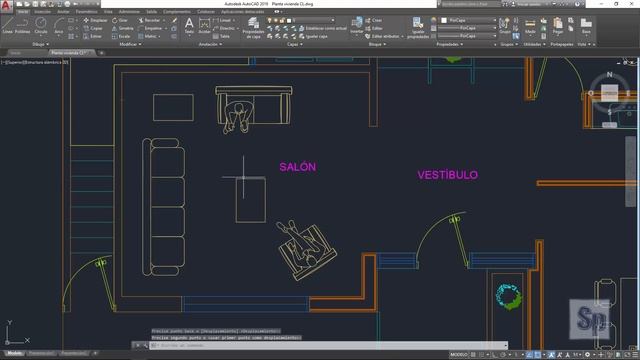The image size is (640, 360).
Task: Open the Inicio ribbon tab
Action: tap(23, 12)
